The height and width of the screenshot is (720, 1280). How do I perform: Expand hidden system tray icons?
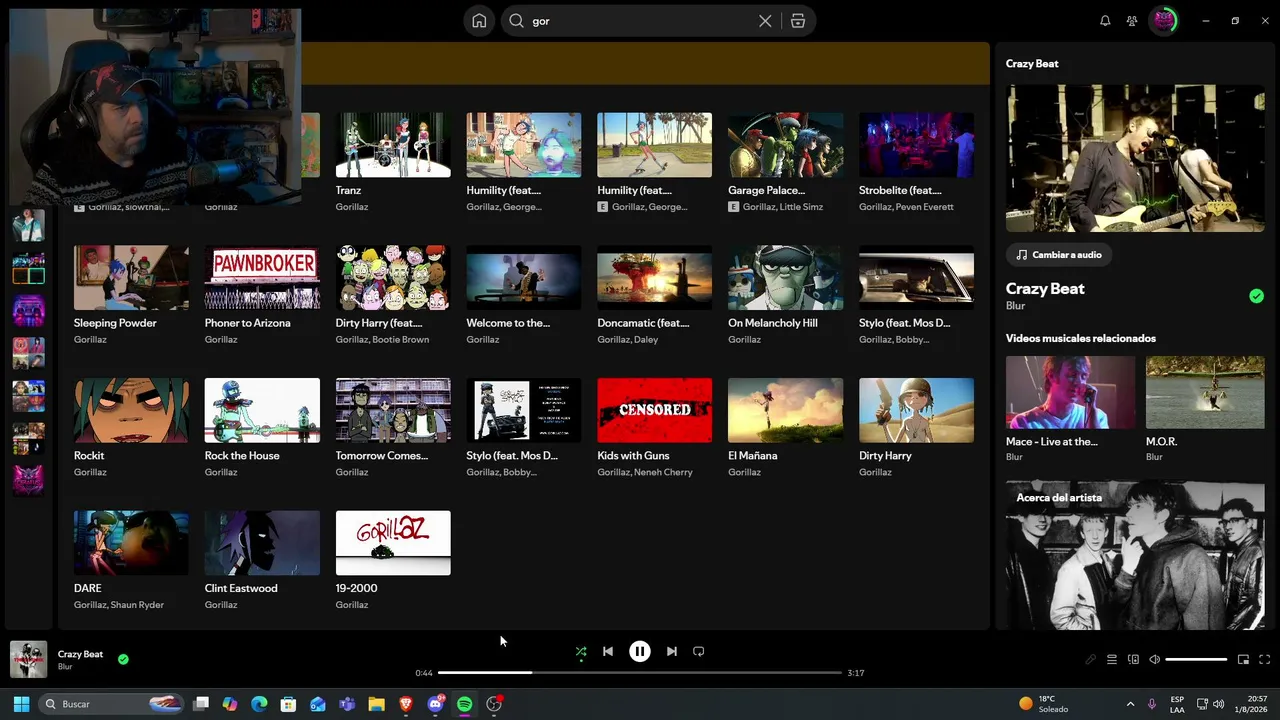(1130, 704)
